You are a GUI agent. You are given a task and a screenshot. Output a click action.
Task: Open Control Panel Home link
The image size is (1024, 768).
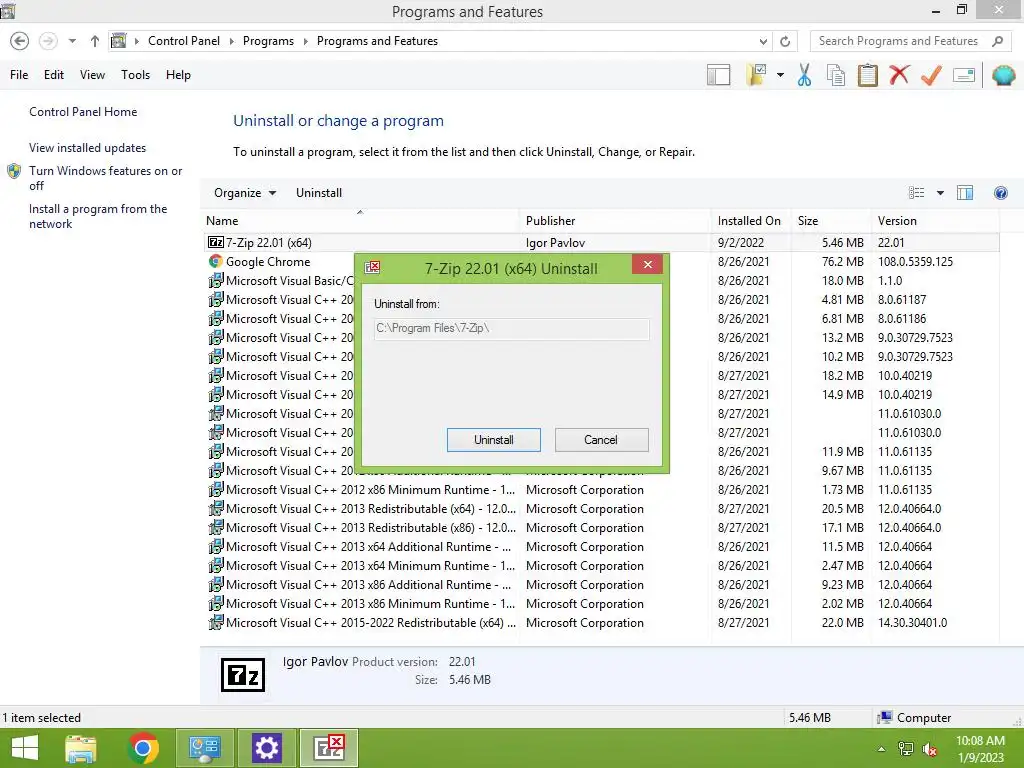click(83, 112)
